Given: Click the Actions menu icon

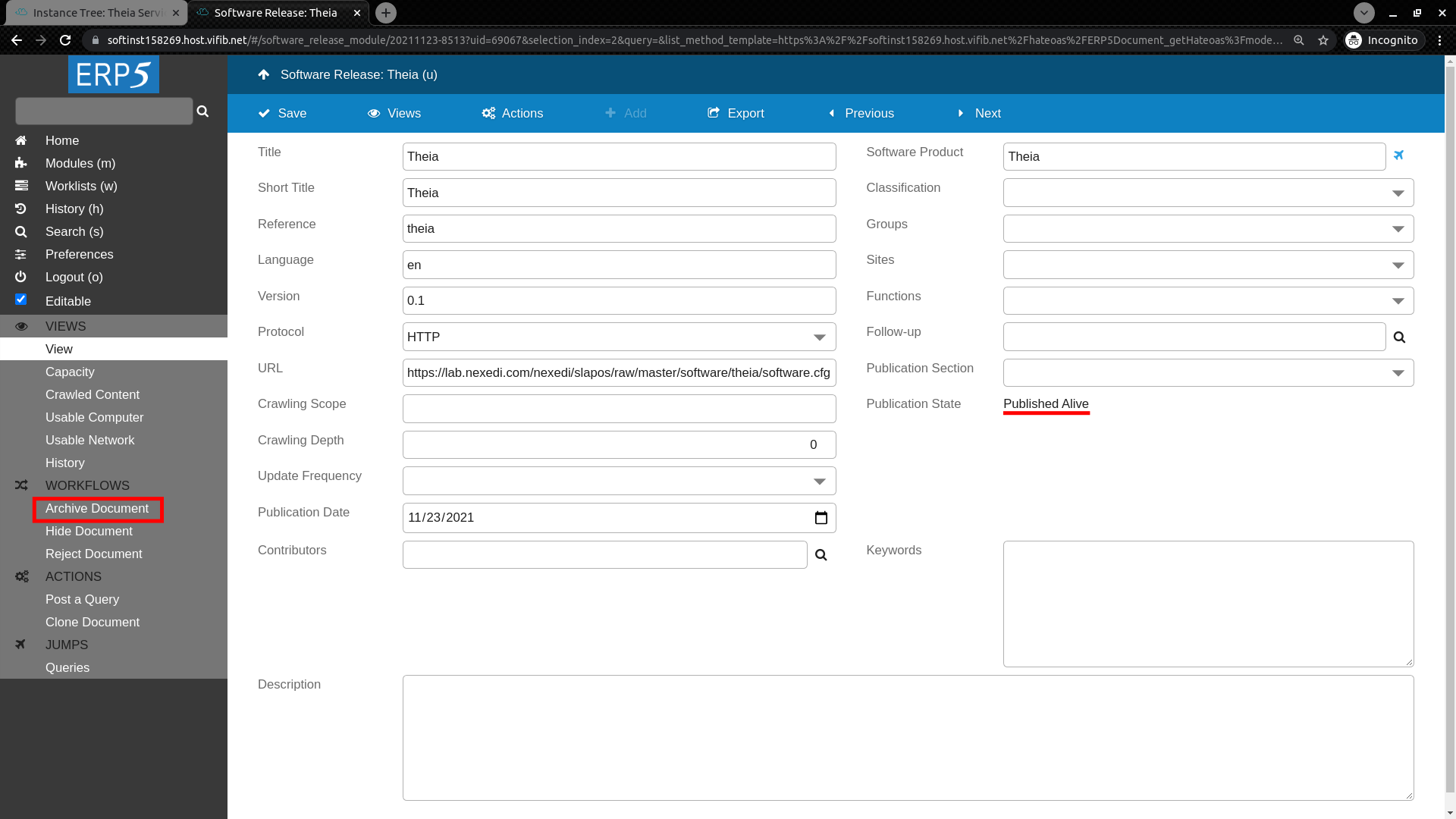Looking at the screenshot, I should click(x=489, y=113).
